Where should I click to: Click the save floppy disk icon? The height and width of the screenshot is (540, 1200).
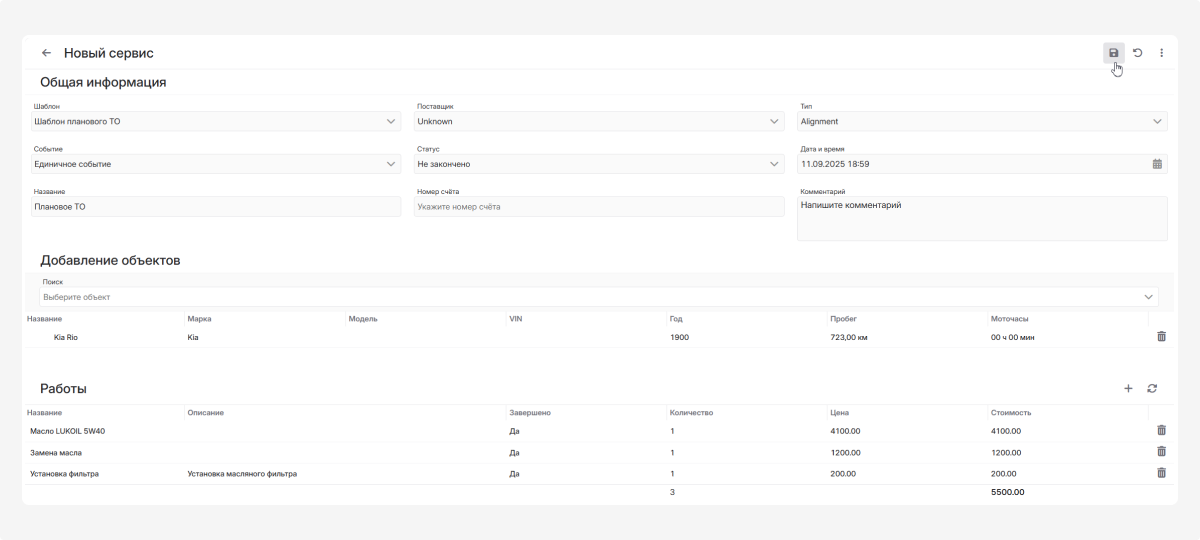(1113, 53)
